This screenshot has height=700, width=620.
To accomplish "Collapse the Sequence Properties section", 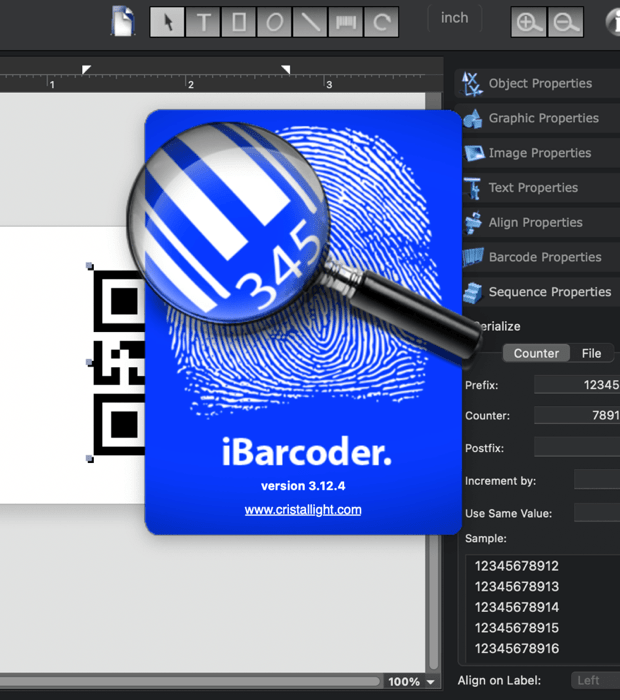I will pos(540,292).
